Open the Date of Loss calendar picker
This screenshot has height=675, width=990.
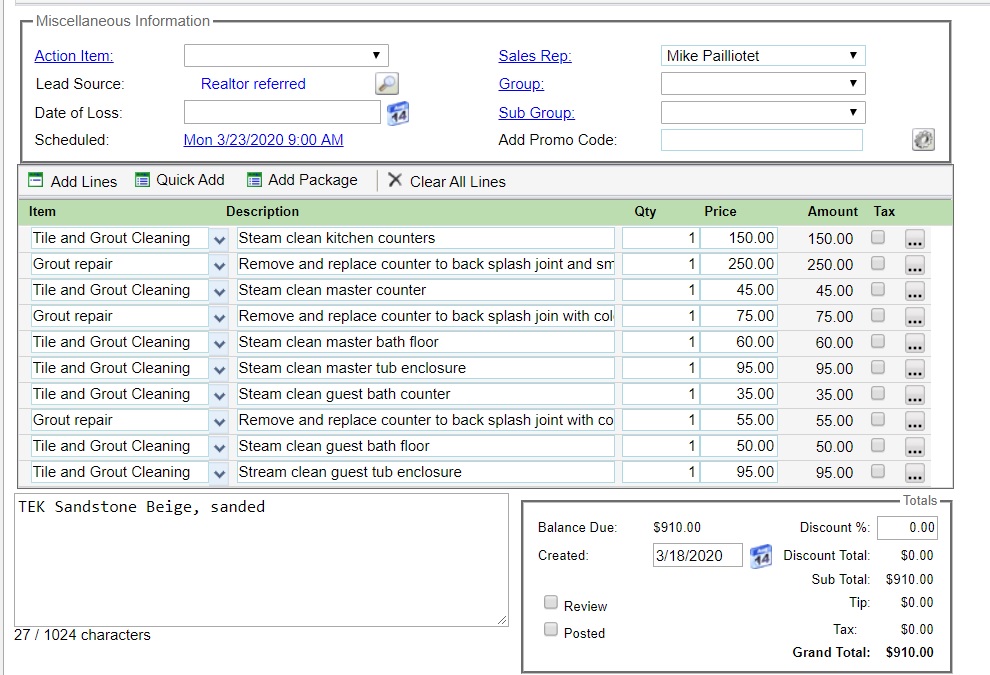(x=398, y=113)
